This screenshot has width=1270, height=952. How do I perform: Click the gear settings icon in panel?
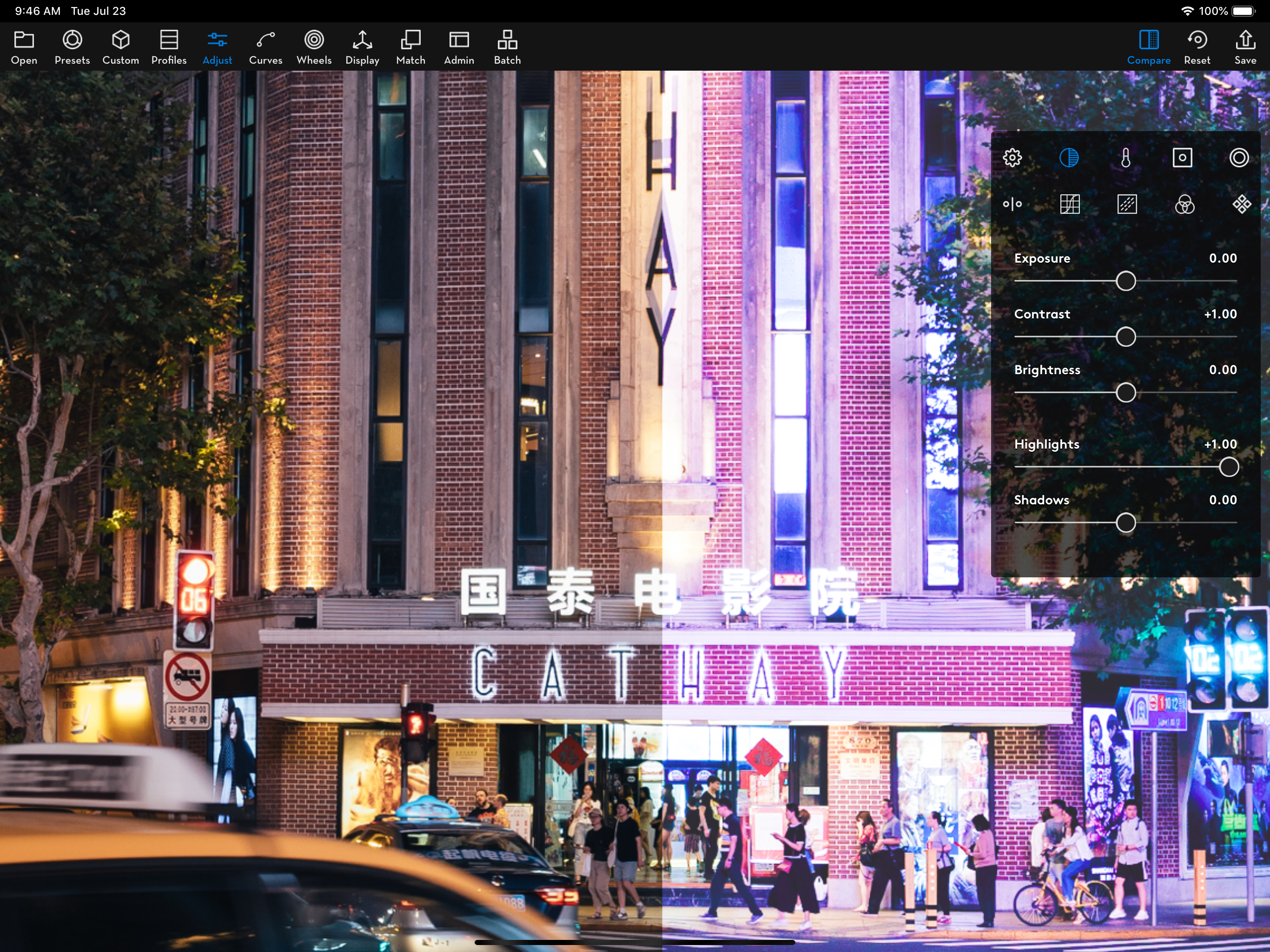[x=1012, y=158]
